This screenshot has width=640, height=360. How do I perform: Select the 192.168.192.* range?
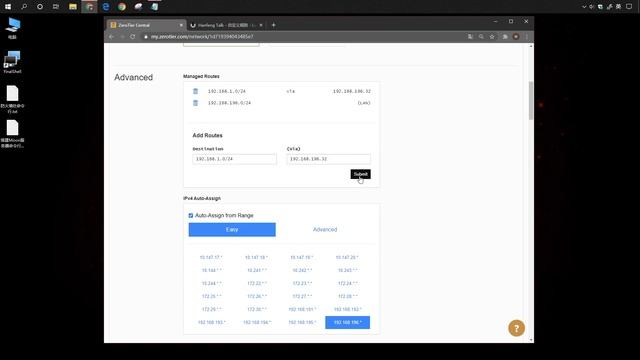(x=348, y=309)
